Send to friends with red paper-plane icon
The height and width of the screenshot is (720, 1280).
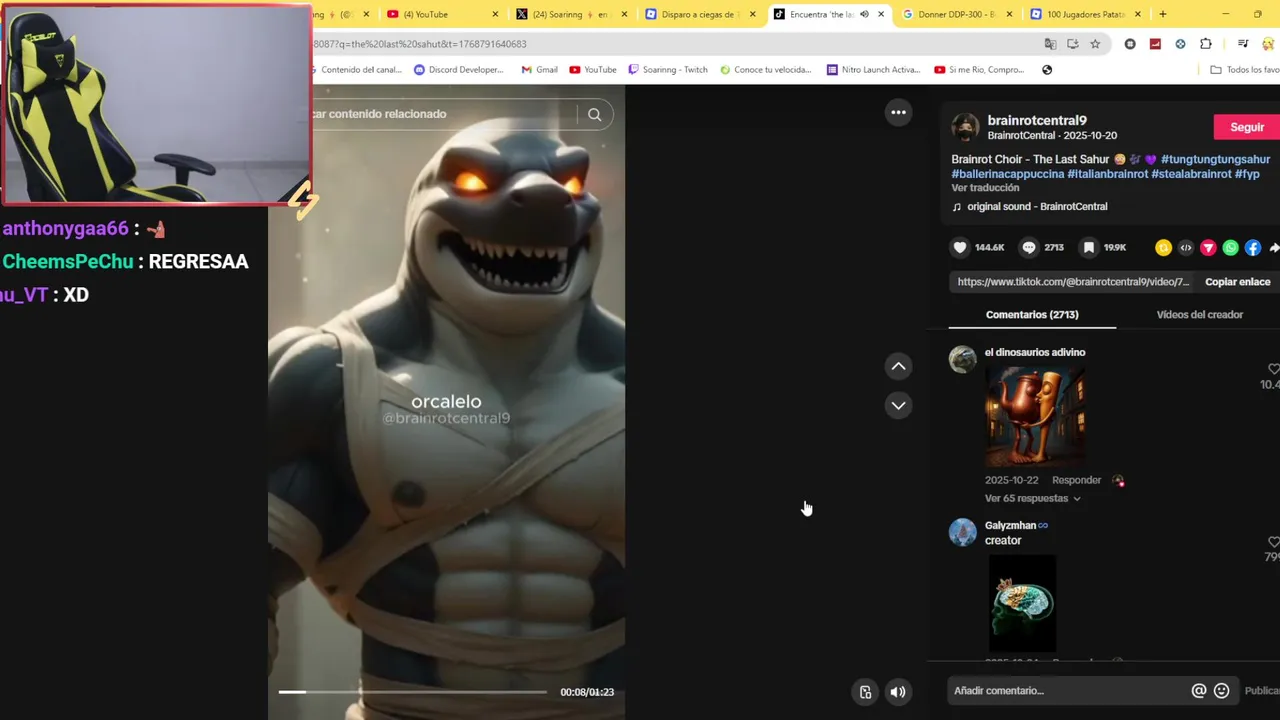pyautogui.click(x=1208, y=248)
